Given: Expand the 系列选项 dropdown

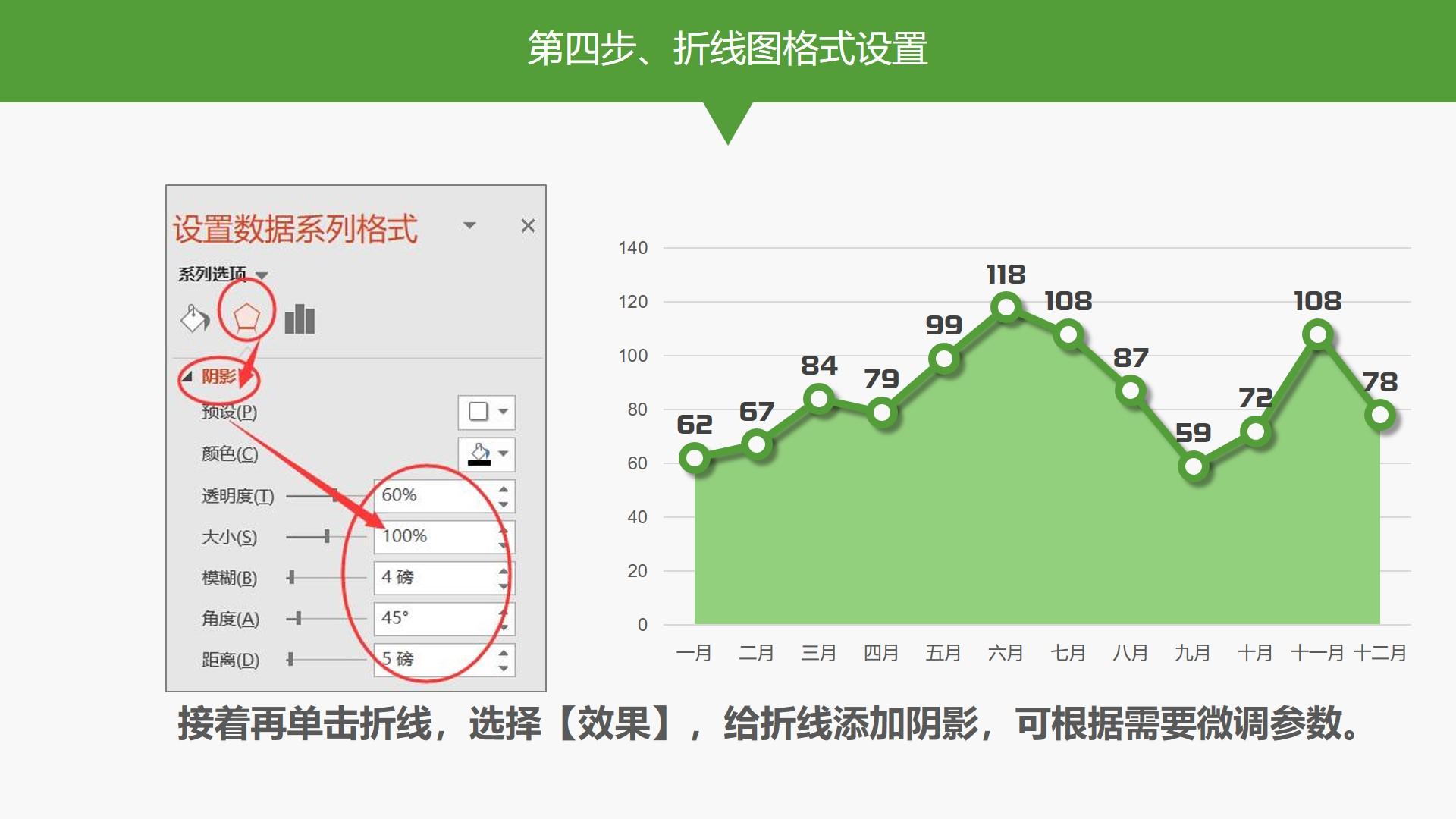Looking at the screenshot, I should tap(262, 275).
